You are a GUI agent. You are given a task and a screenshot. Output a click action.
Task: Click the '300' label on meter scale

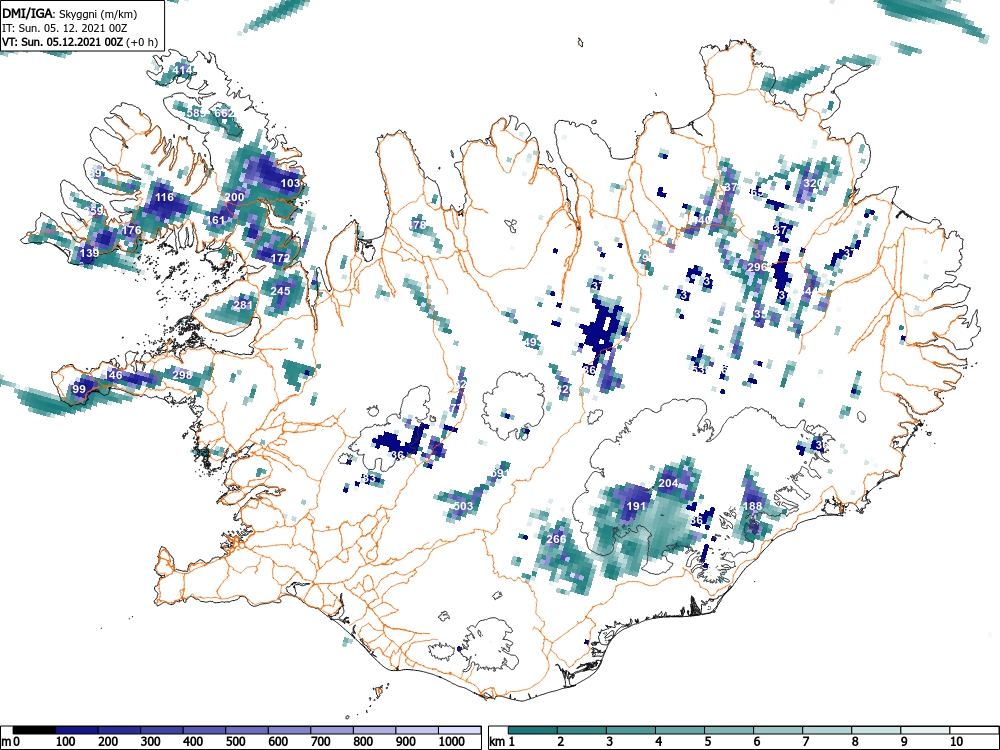coord(151,741)
